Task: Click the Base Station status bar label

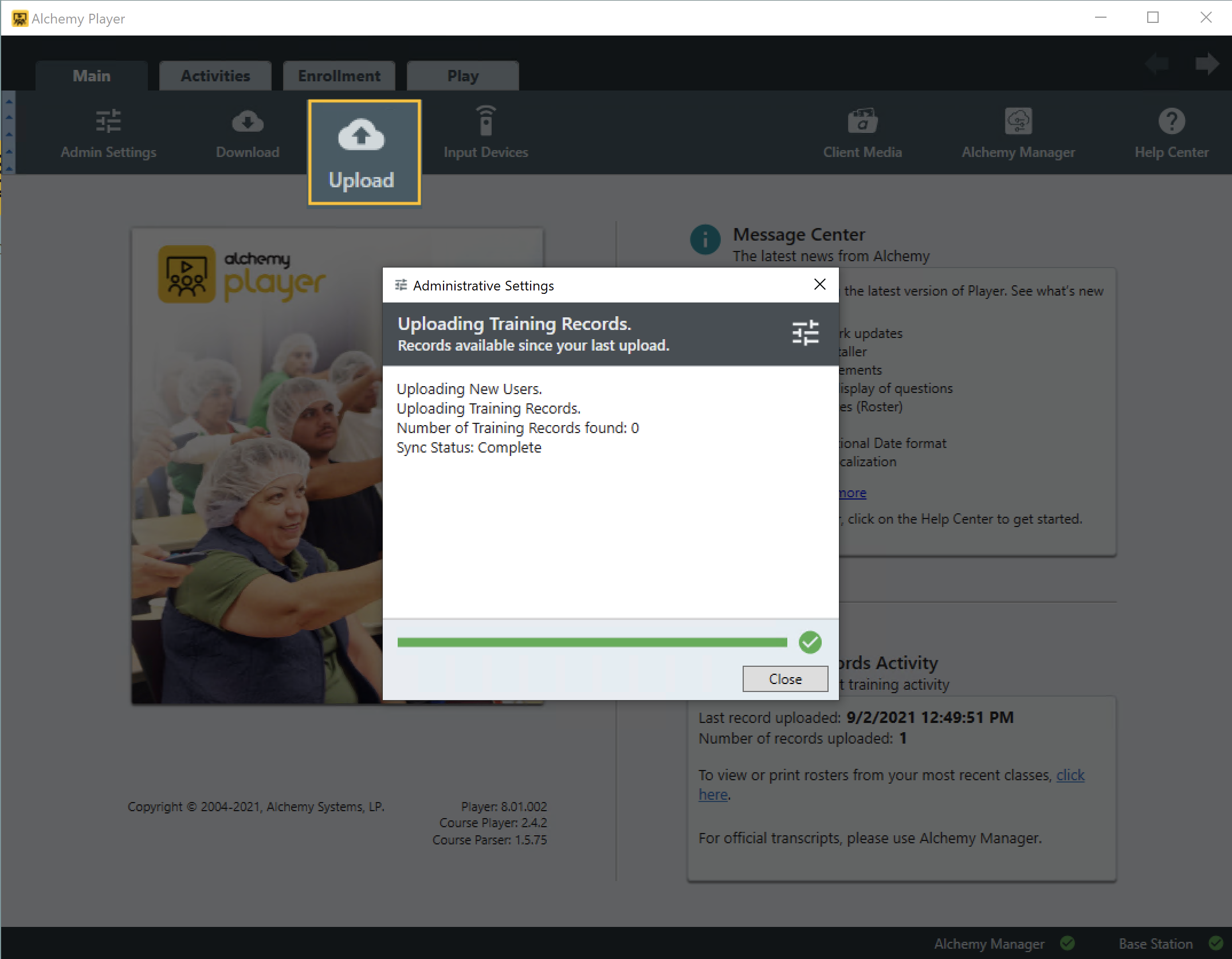Action: click(1156, 944)
